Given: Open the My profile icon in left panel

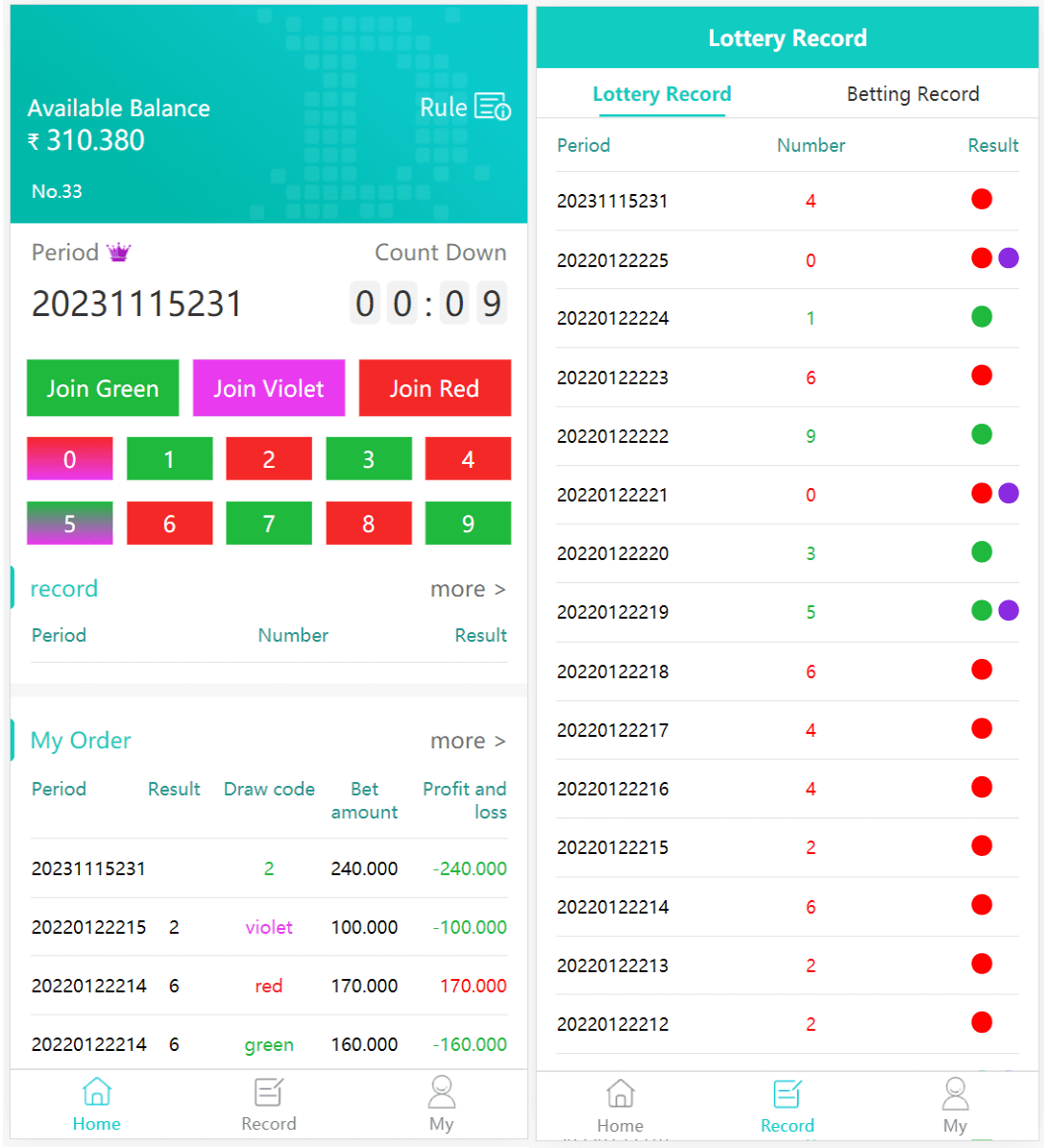Looking at the screenshot, I should coord(441,1092).
